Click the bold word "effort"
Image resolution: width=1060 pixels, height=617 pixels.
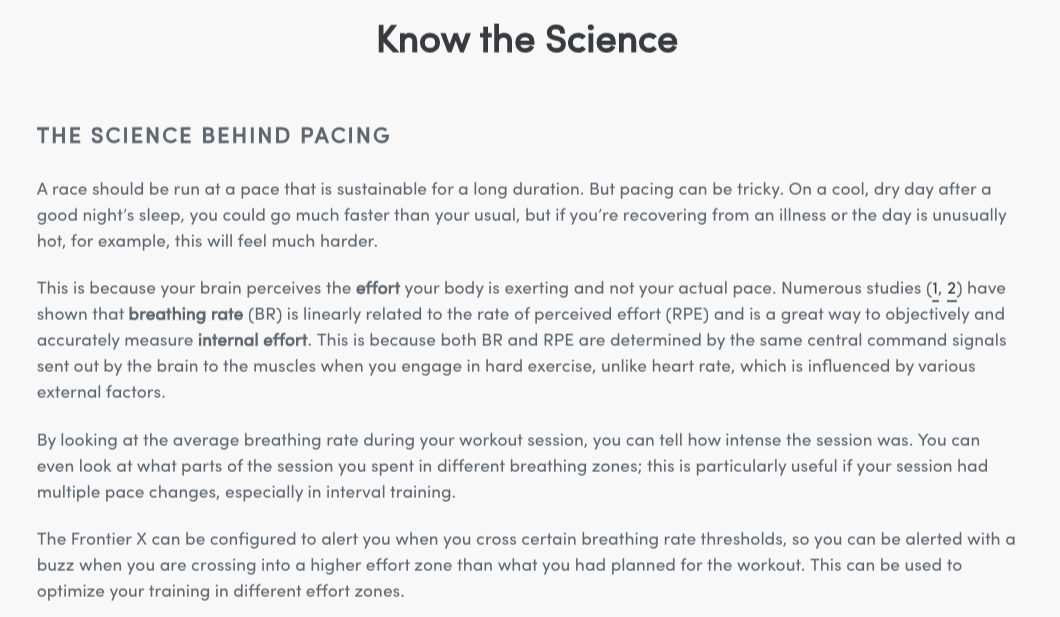coord(378,288)
